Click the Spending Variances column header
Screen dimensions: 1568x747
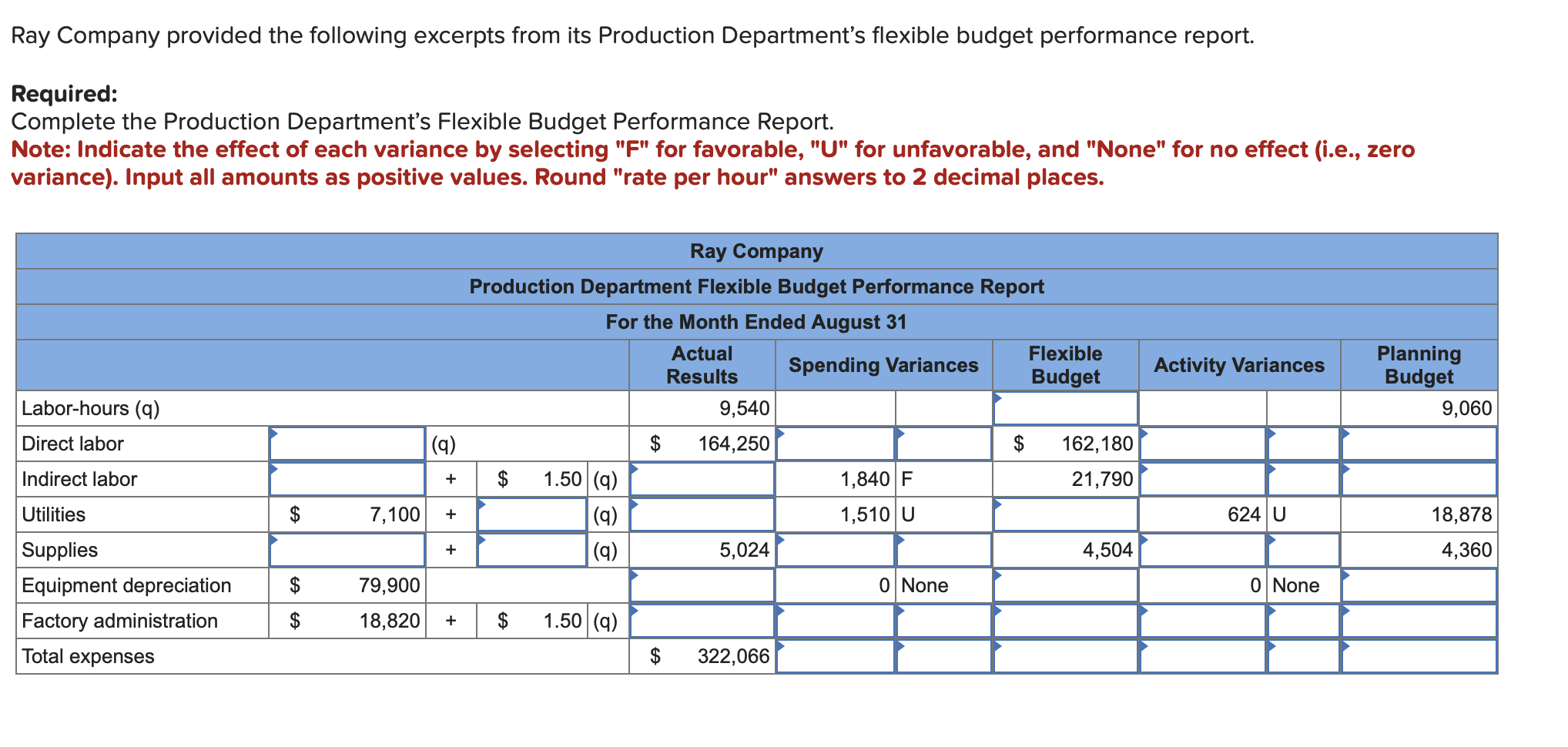tap(883, 365)
